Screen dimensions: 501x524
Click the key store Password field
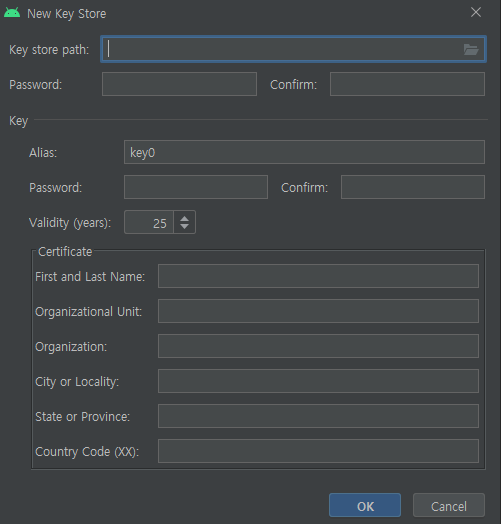tap(179, 84)
